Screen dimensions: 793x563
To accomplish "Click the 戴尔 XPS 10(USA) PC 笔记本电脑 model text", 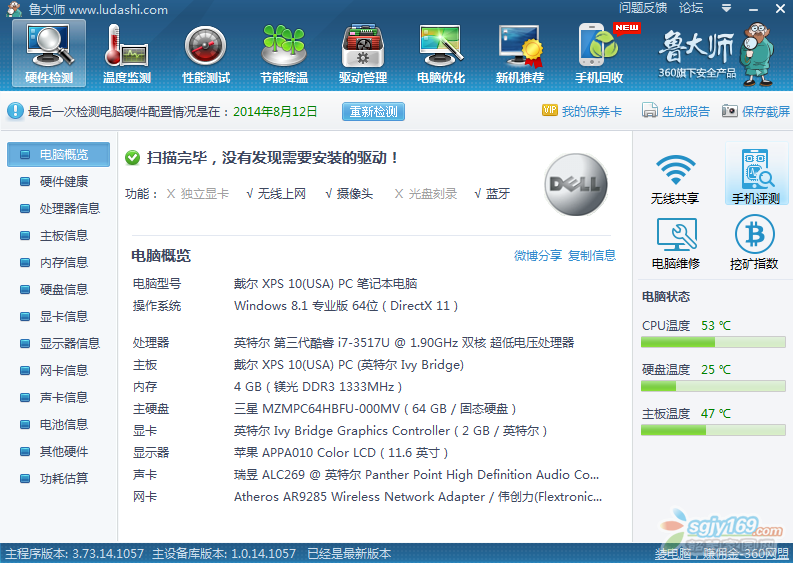I will coord(326,284).
